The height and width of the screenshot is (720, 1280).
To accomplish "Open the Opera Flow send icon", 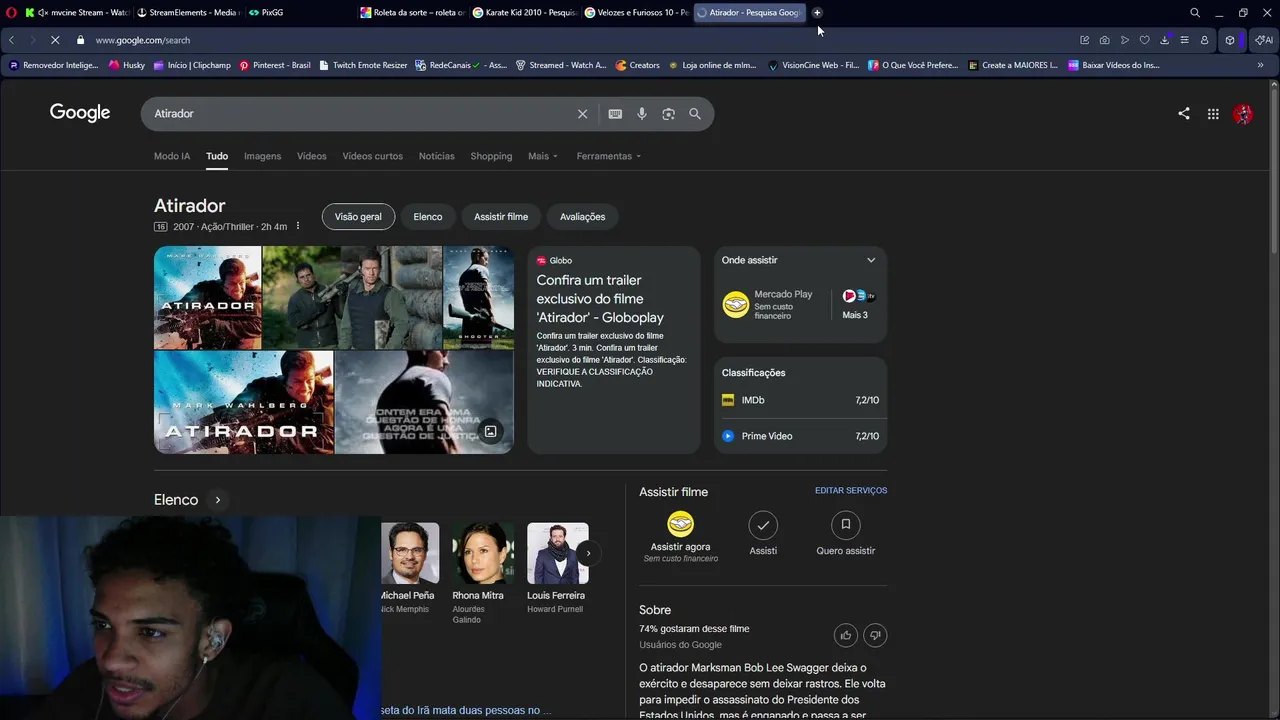I will [1125, 40].
